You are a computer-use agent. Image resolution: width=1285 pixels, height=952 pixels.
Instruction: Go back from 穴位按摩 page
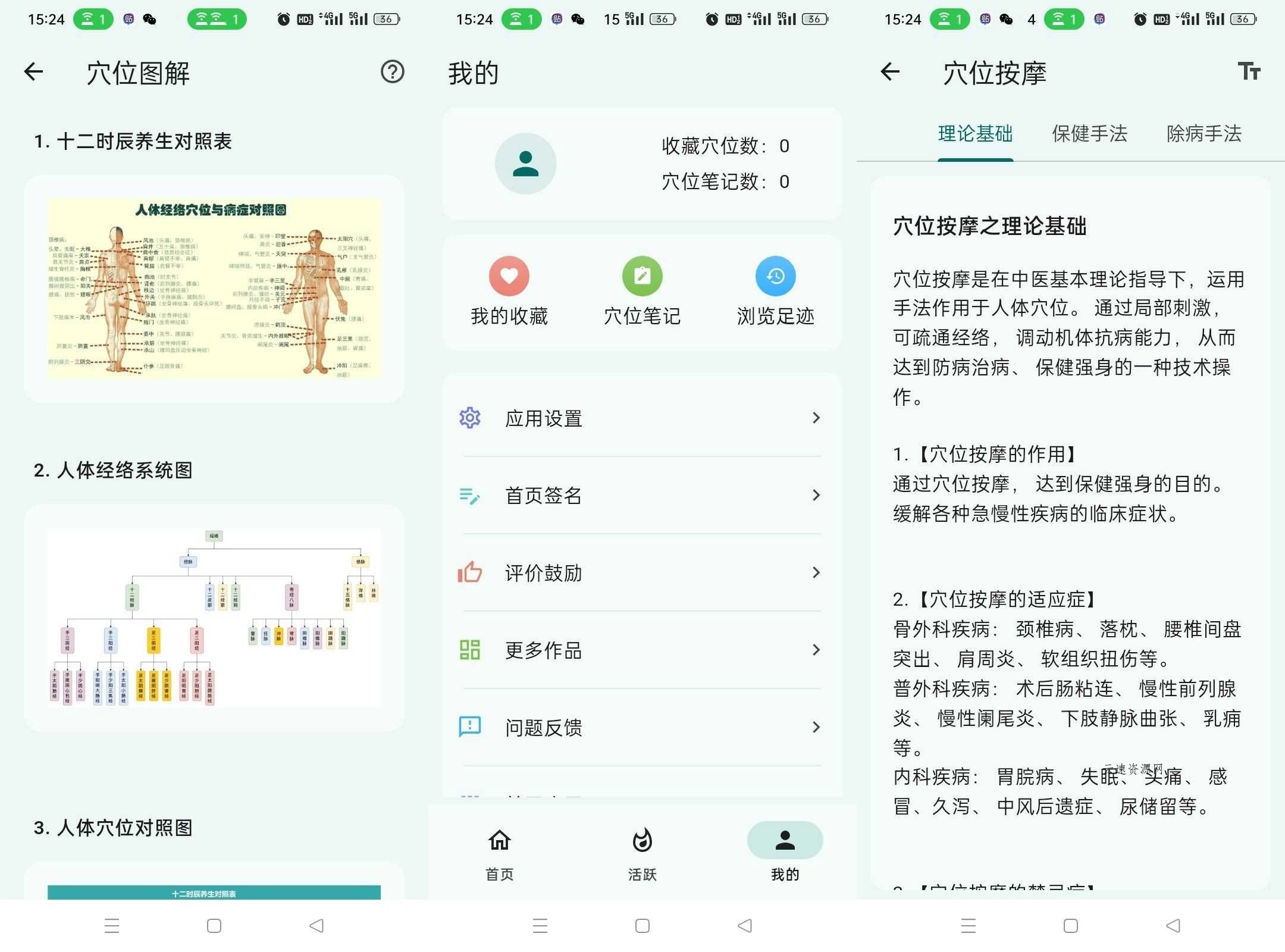pyautogui.click(x=889, y=71)
